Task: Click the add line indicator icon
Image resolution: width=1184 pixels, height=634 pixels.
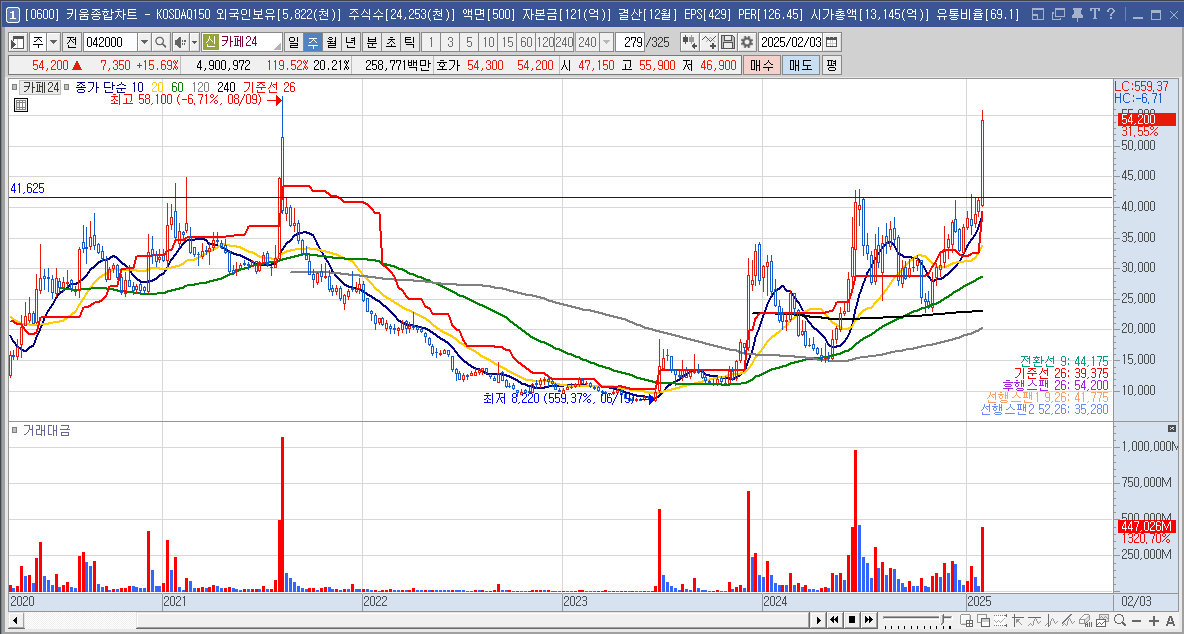Action: coord(709,42)
